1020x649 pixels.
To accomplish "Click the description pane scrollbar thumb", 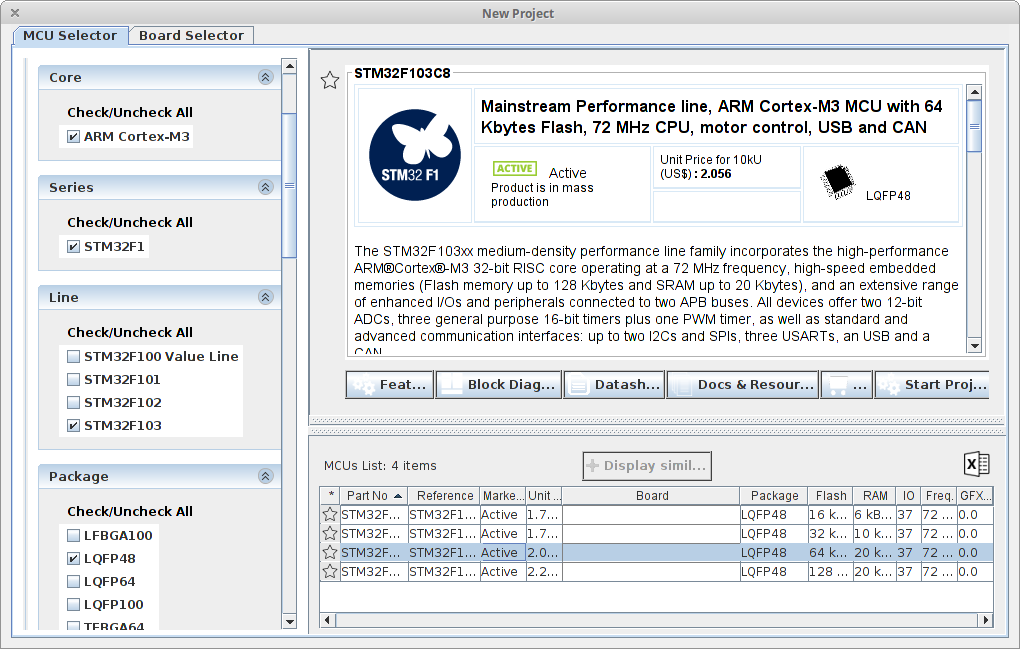I will click(974, 126).
